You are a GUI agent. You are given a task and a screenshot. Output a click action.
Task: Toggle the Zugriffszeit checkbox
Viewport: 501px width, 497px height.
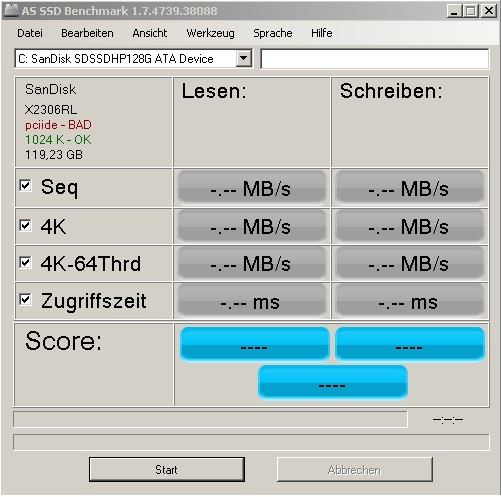click(25, 299)
